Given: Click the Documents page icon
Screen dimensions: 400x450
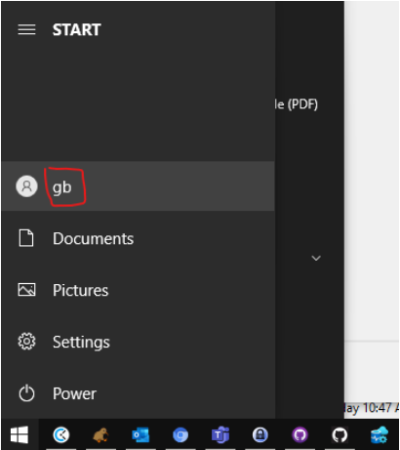Looking at the screenshot, I should 26,238.
